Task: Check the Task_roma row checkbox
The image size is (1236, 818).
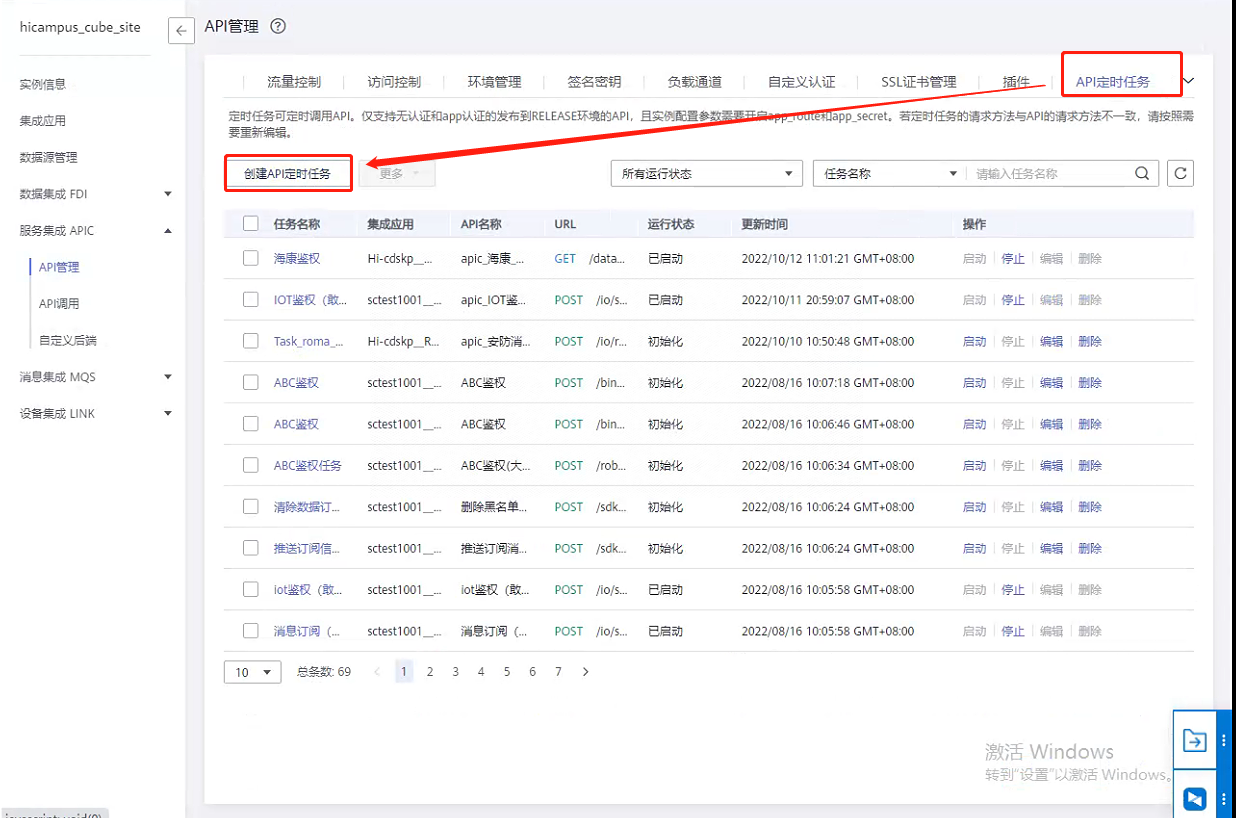Action: 251,341
